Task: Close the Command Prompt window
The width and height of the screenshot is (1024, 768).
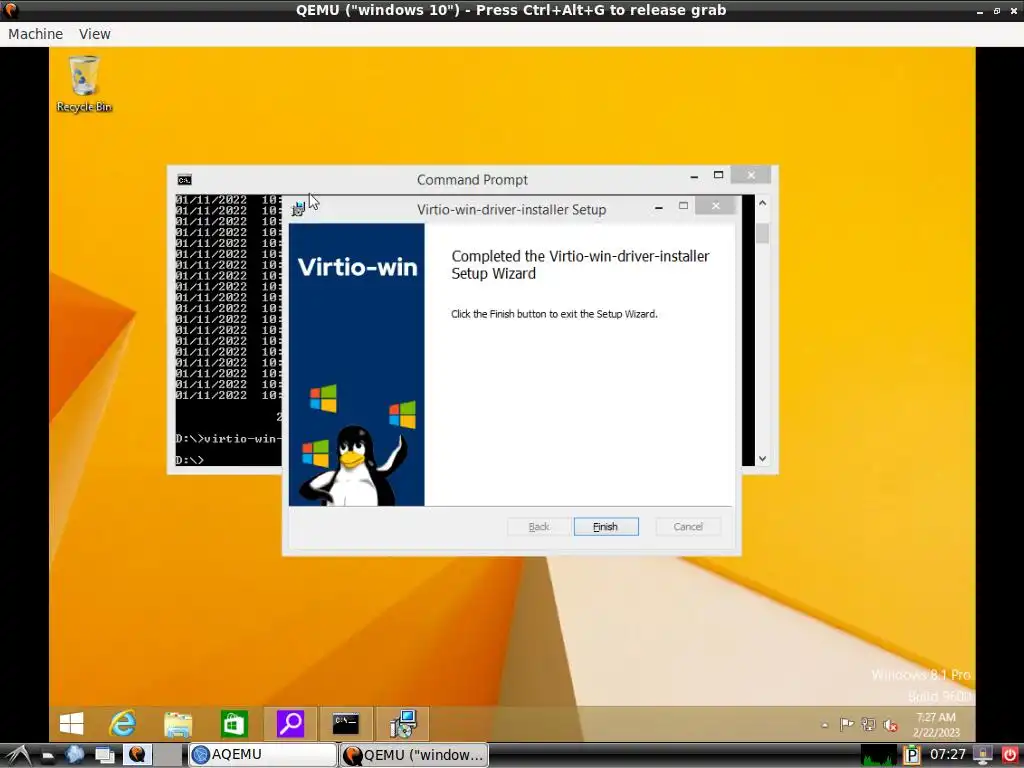Action: [x=751, y=175]
